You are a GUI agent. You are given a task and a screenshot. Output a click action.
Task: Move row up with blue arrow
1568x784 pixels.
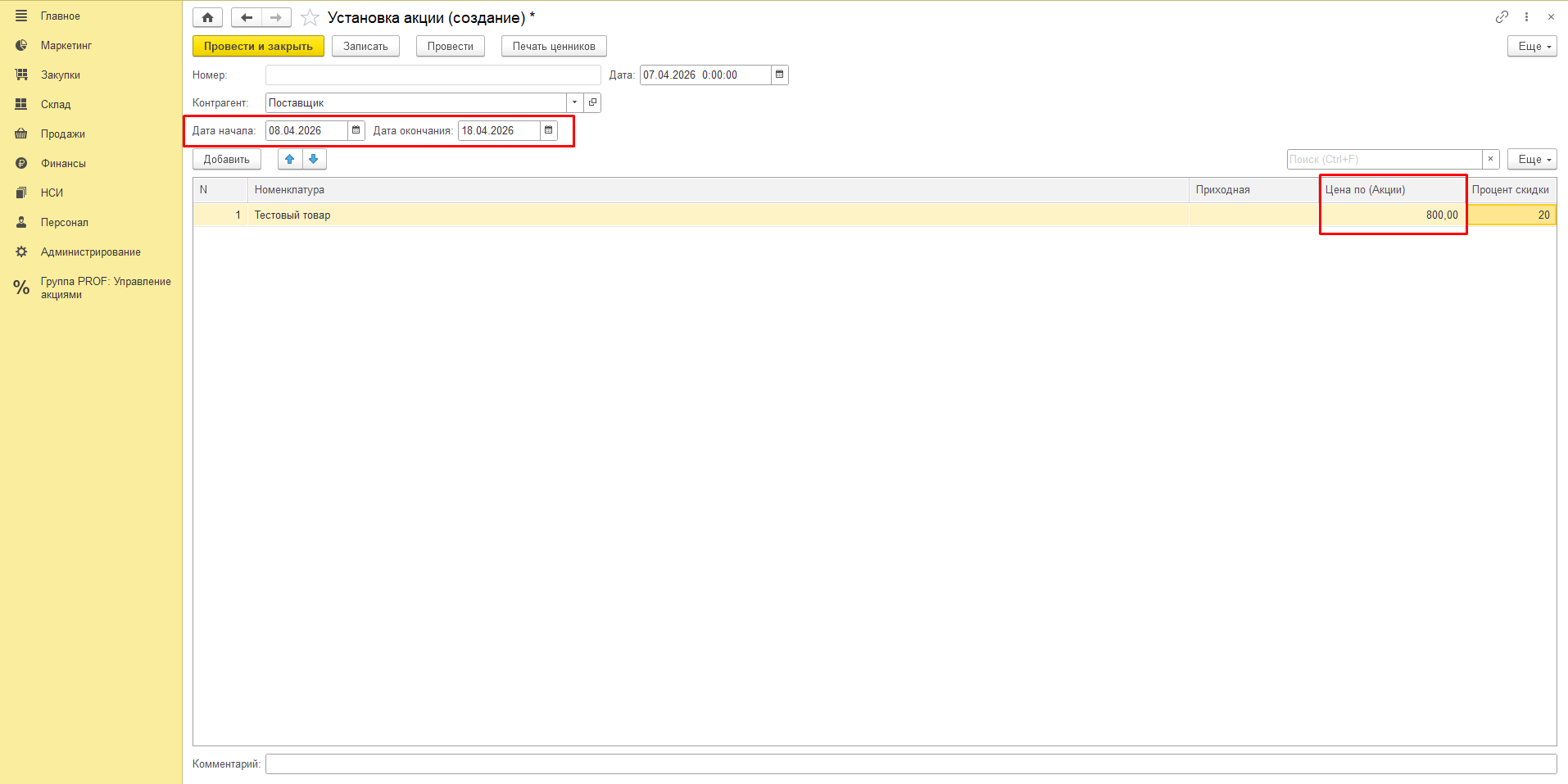click(x=290, y=159)
